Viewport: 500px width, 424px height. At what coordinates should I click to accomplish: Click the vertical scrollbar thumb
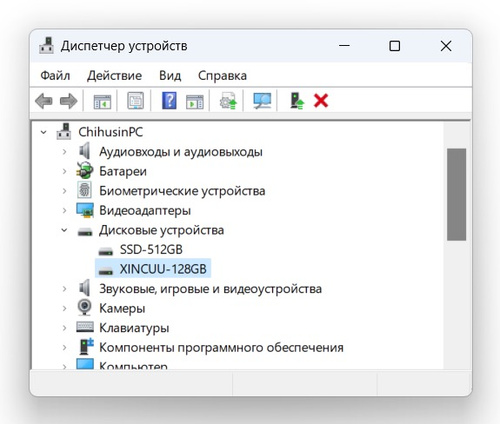pos(456,194)
